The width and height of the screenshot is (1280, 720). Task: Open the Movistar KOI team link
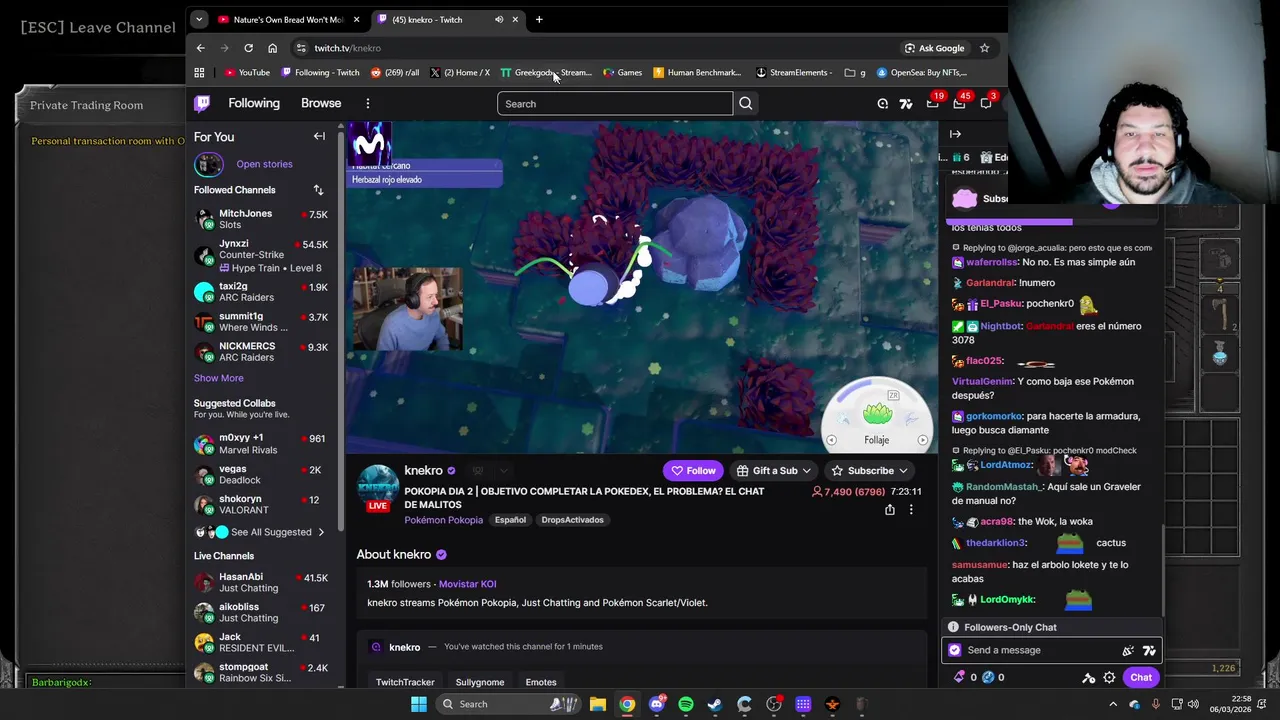click(x=467, y=584)
